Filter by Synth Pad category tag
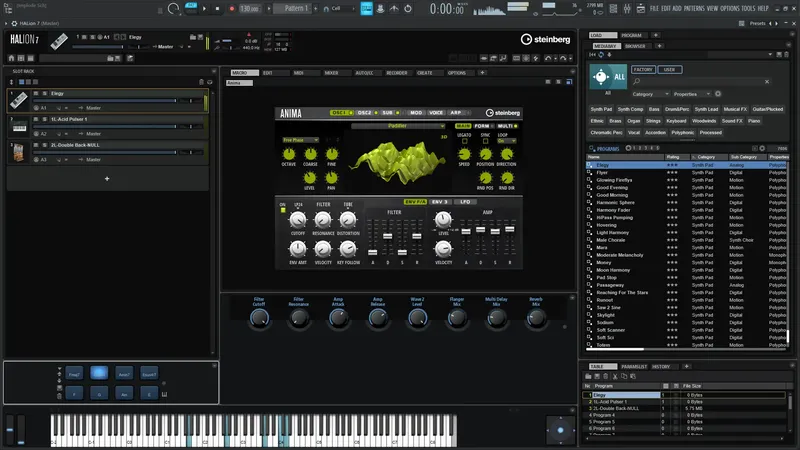This screenshot has height=450, width=800. coord(601,109)
